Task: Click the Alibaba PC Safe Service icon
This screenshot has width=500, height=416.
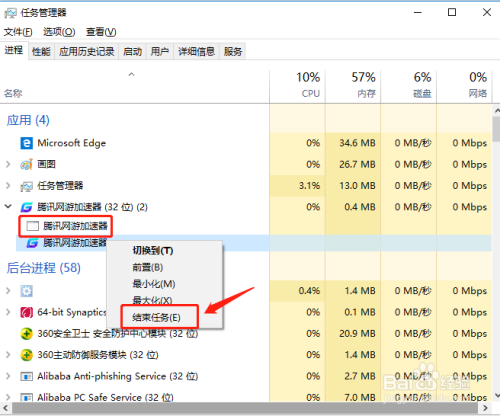Action: [x=26, y=397]
